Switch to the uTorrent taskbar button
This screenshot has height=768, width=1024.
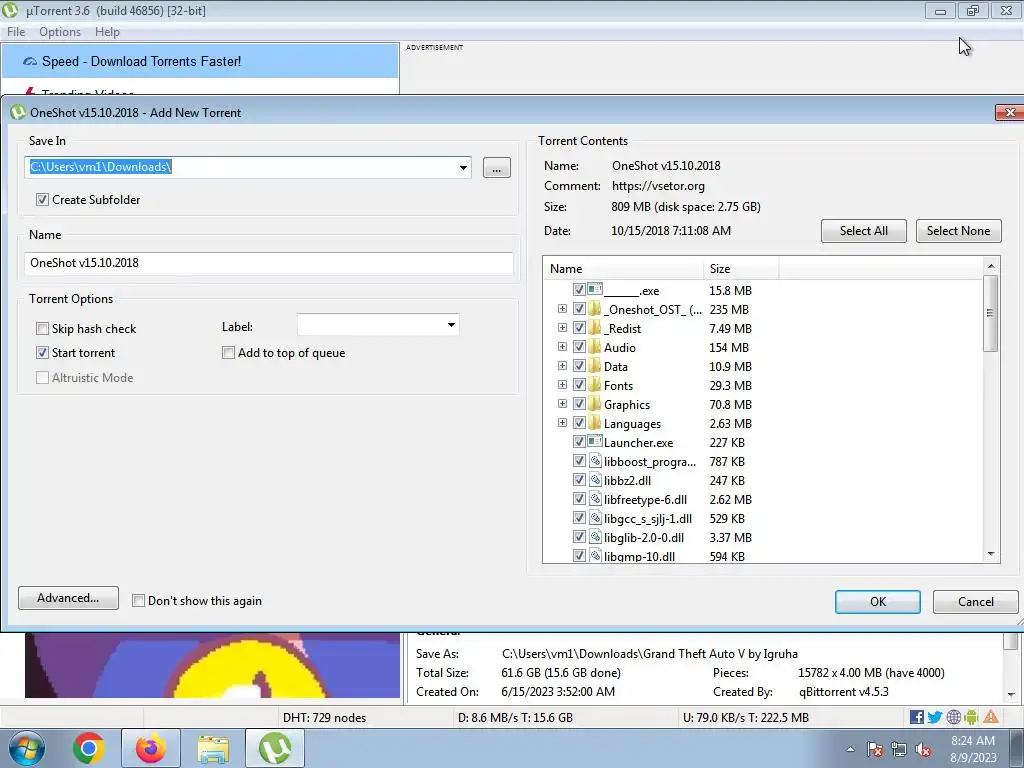(x=275, y=748)
